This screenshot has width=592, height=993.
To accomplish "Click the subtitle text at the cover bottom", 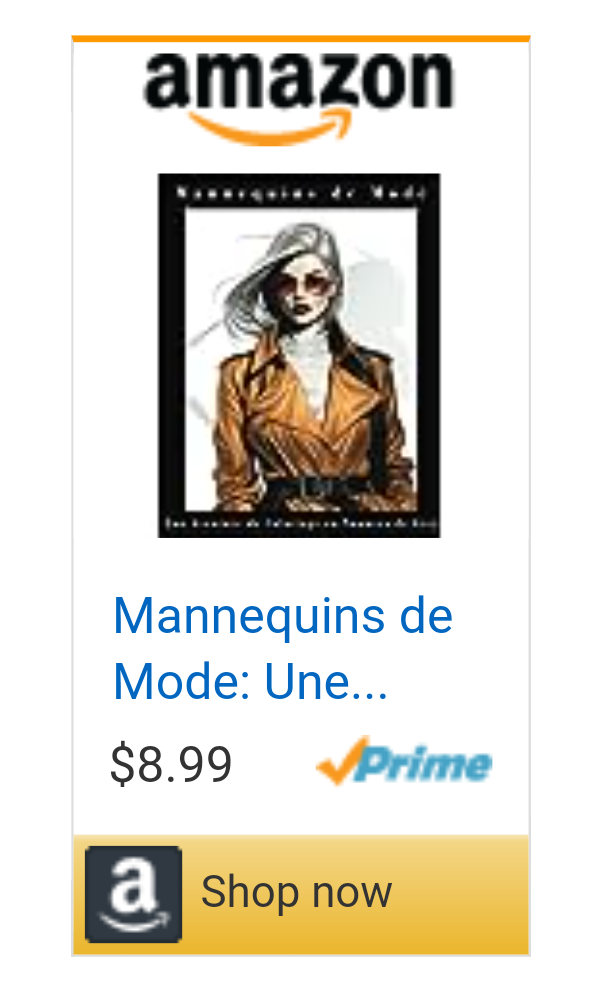I will pyautogui.click(x=301, y=524).
